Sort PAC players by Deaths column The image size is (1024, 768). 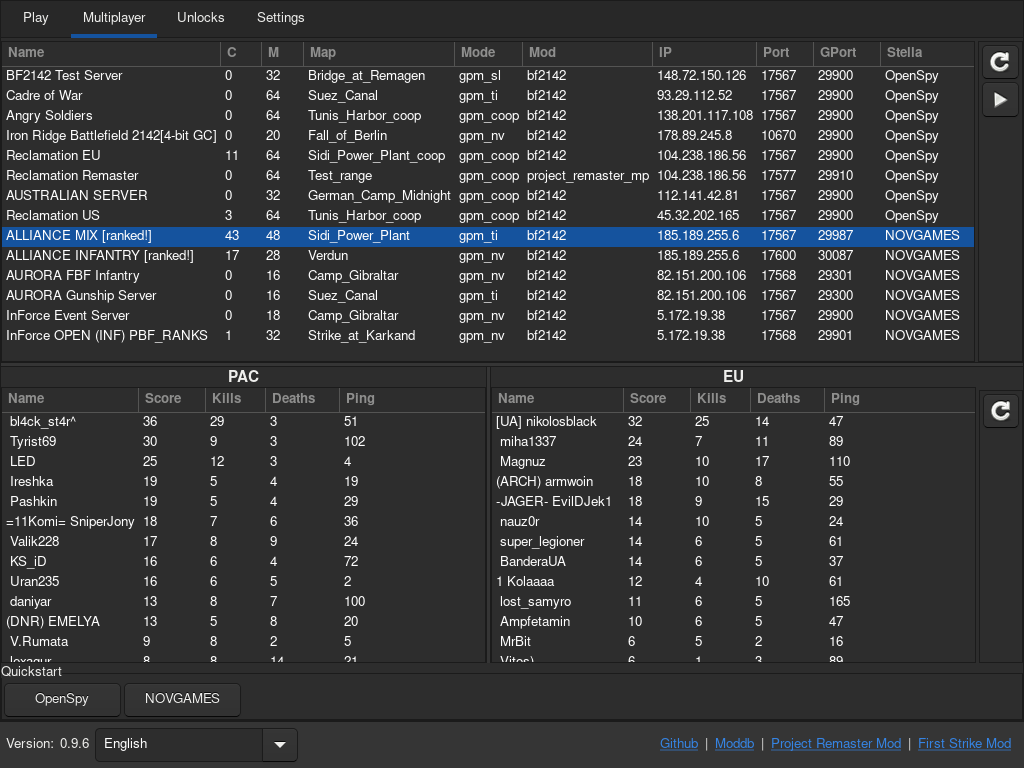[x=302, y=399]
